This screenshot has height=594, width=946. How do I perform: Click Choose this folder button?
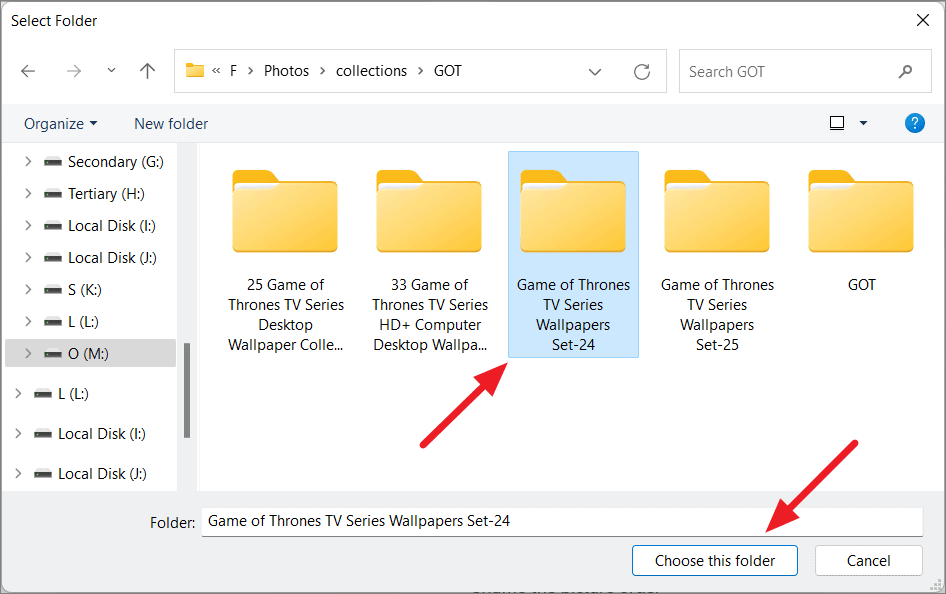(x=715, y=561)
